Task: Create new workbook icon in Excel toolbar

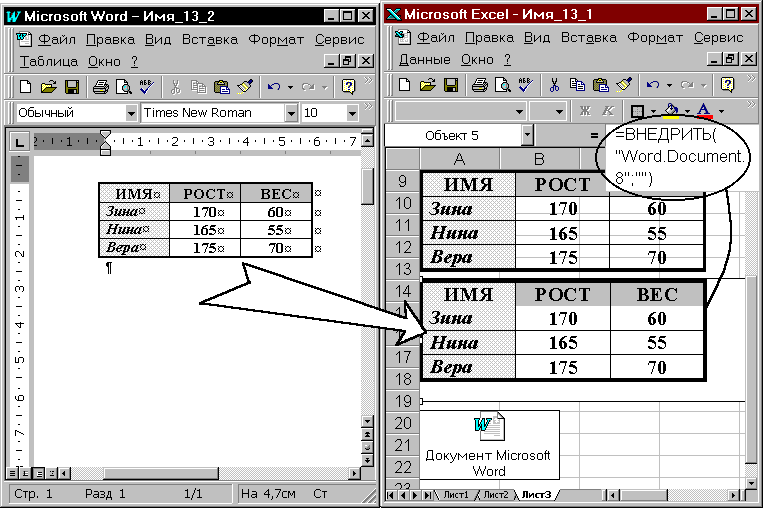Action: (x=404, y=85)
